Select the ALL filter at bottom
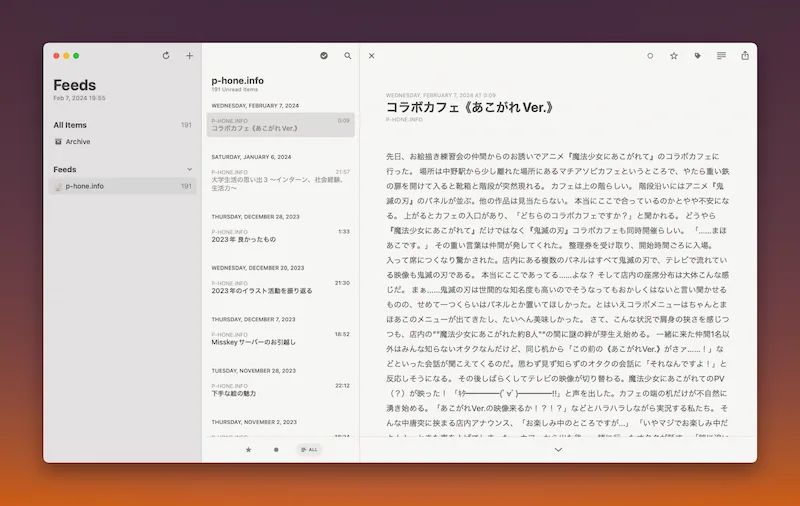 click(x=309, y=450)
